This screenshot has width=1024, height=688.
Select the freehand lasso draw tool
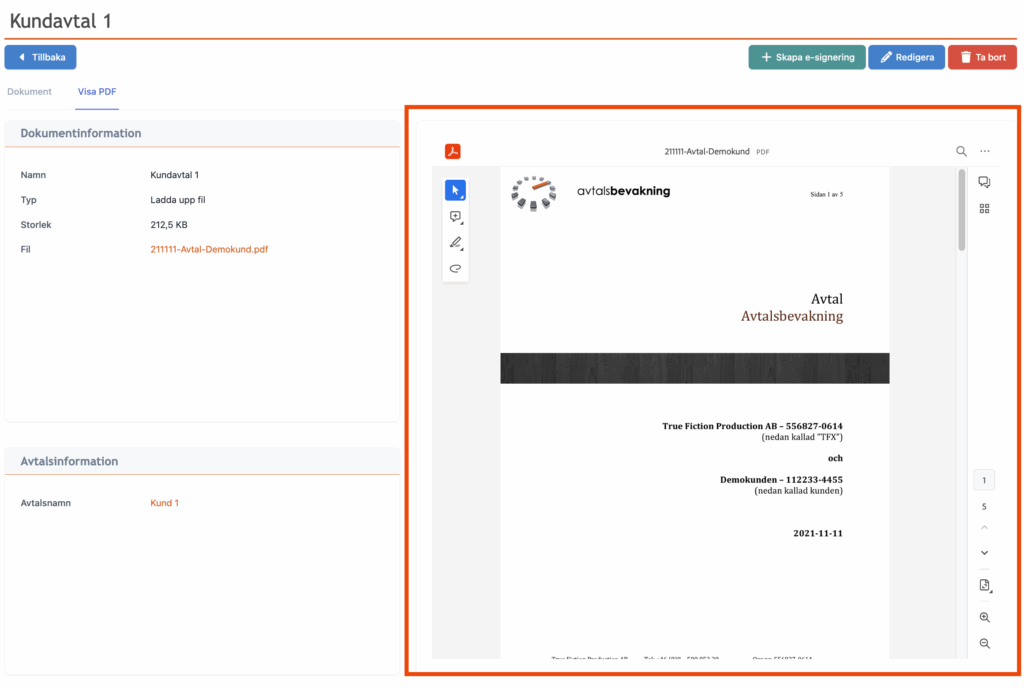click(455, 268)
